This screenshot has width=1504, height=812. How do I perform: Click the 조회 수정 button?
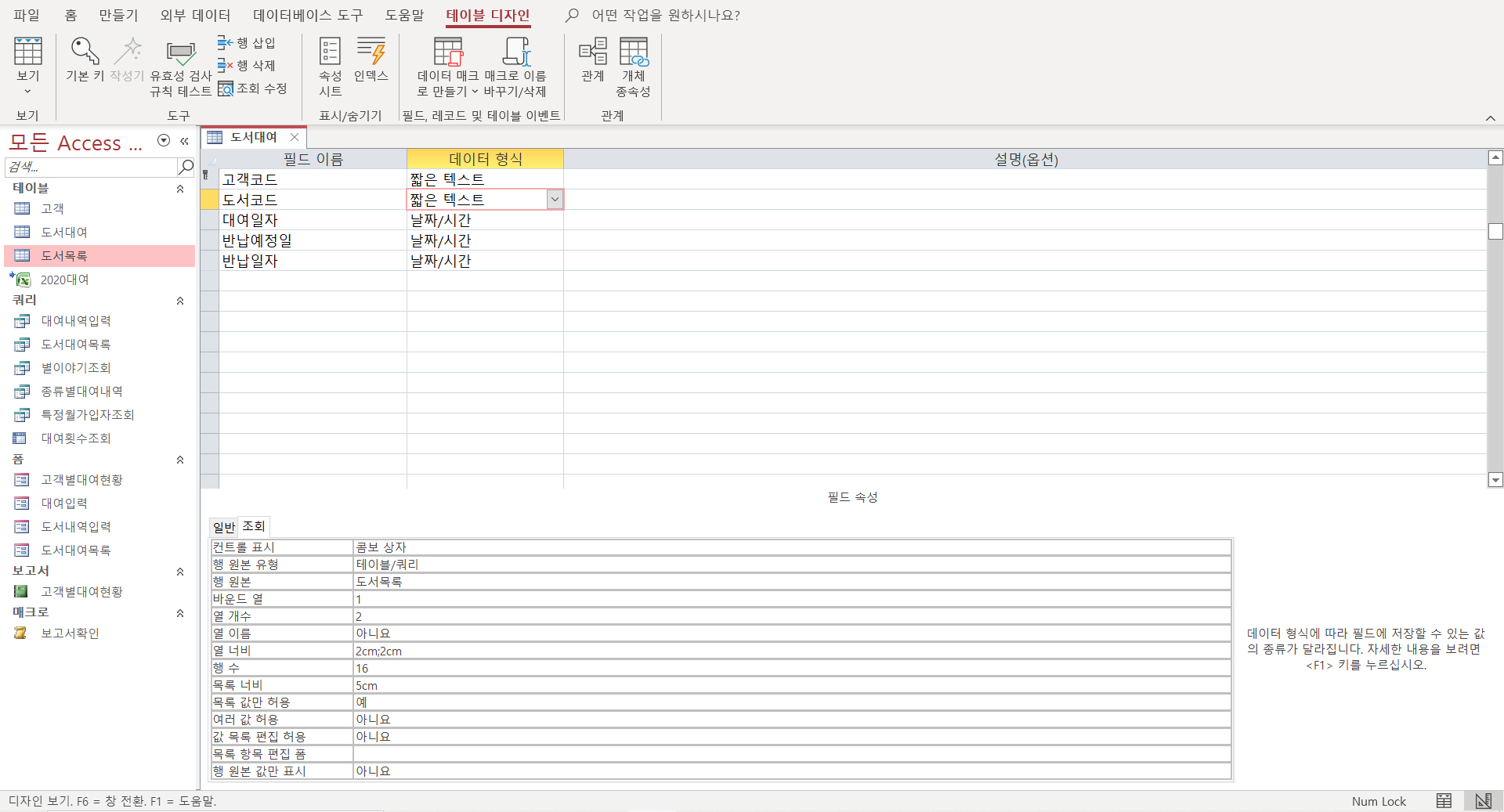(253, 88)
